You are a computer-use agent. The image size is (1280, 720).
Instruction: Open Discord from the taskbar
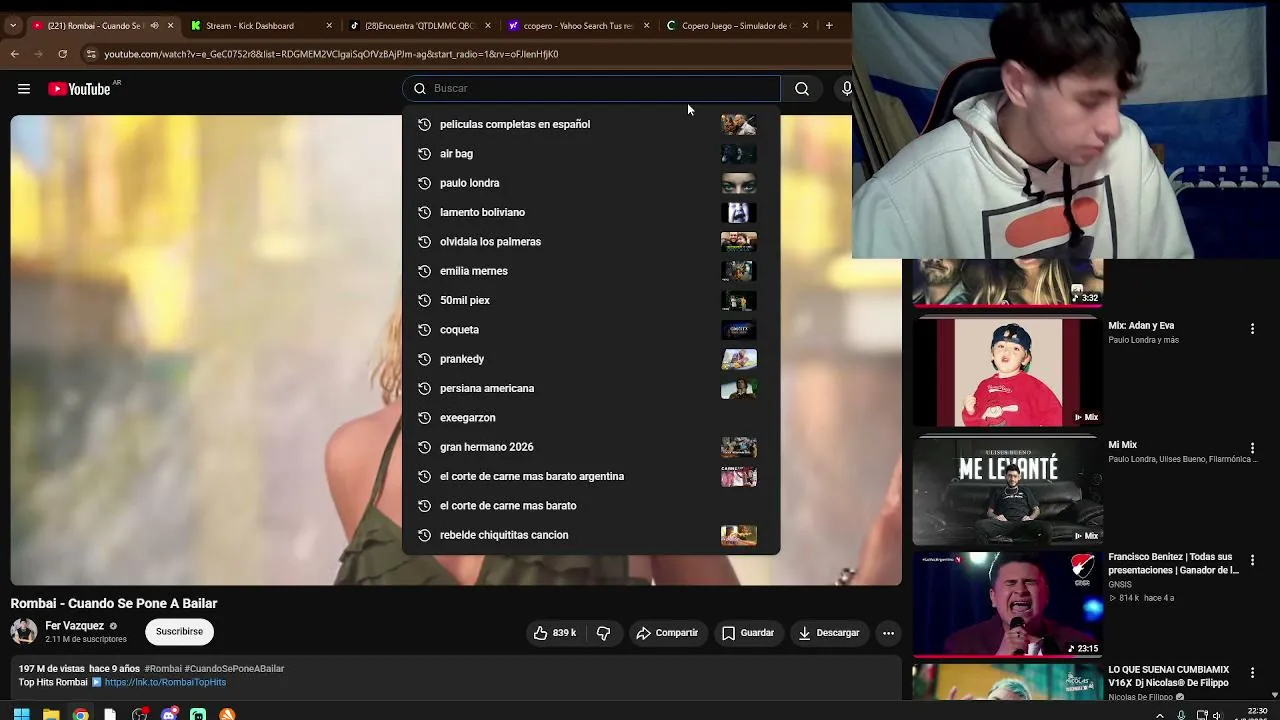tap(169, 714)
